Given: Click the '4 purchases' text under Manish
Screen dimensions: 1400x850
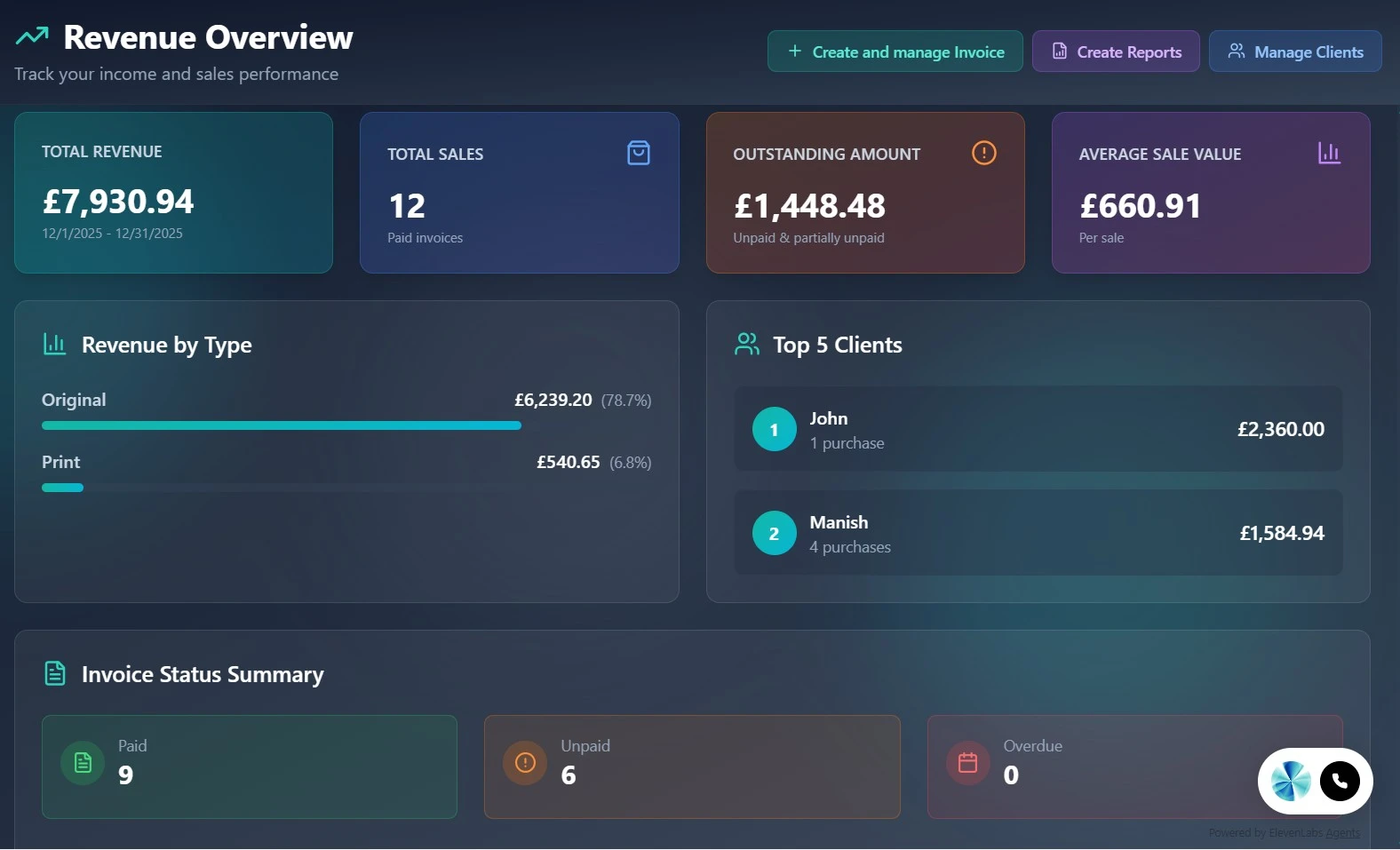Looking at the screenshot, I should tap(850, 547).
